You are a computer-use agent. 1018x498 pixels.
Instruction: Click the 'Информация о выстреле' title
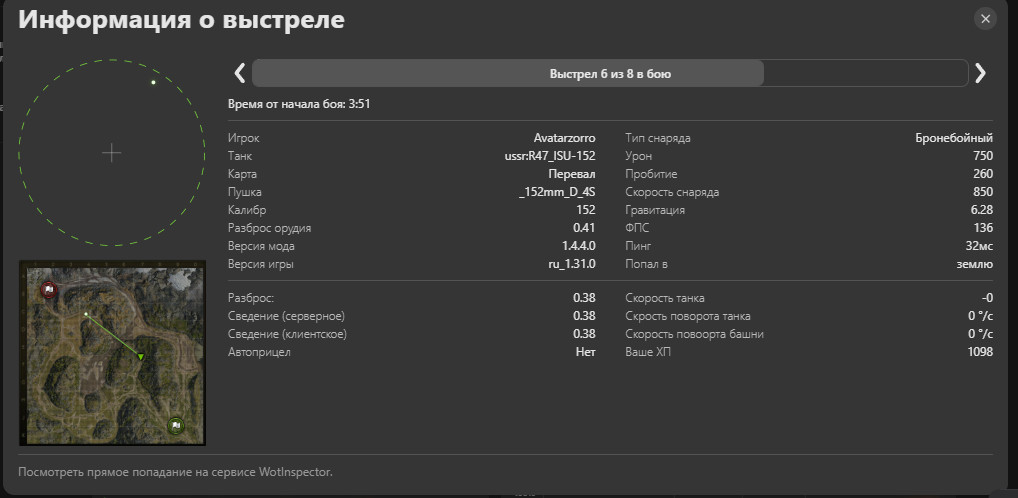point(182,21)
